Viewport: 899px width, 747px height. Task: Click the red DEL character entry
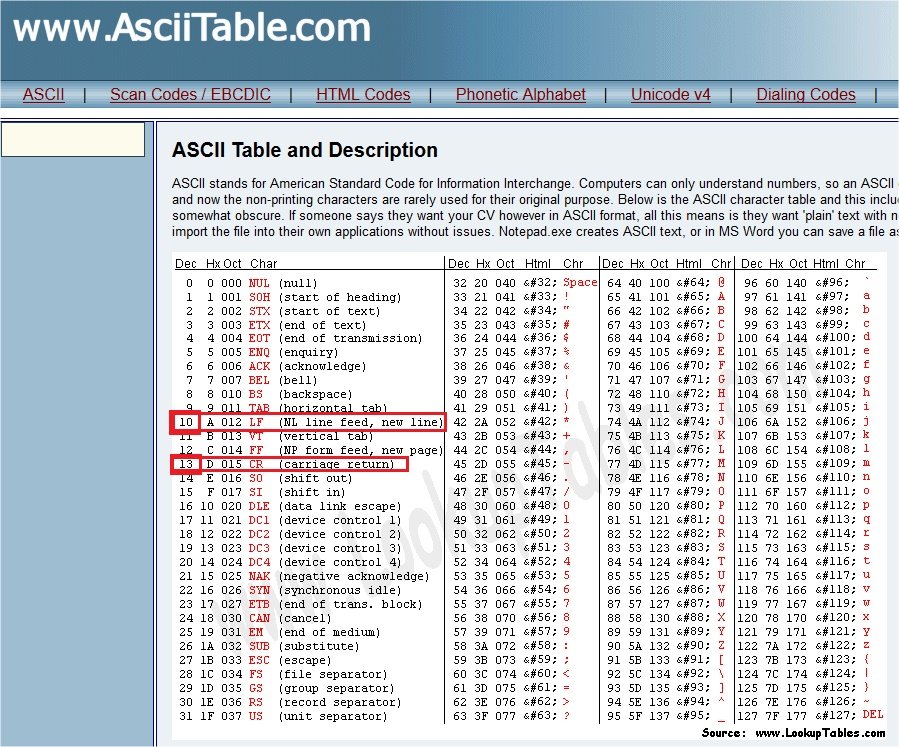[872, 714]
